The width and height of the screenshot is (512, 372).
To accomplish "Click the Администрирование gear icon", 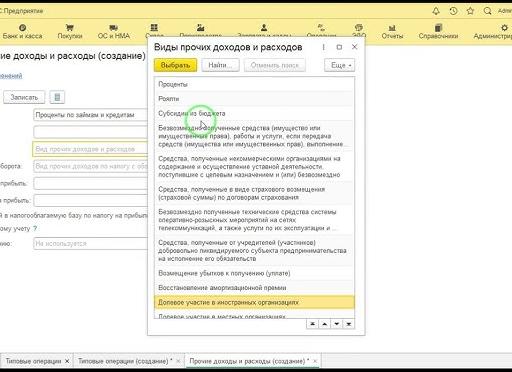I will pos(504,28).
